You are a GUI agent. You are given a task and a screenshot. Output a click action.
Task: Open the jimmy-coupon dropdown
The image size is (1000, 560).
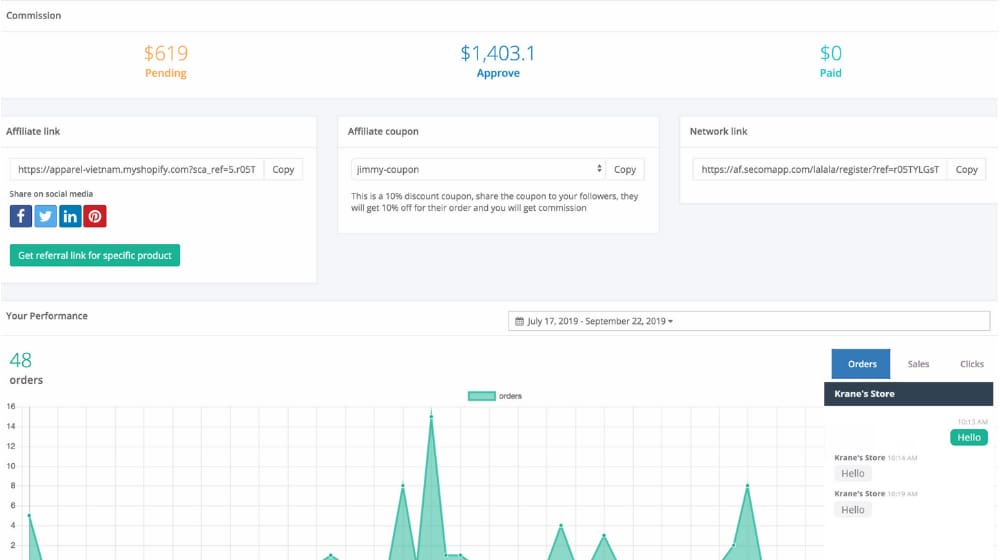tap(478, 170)
